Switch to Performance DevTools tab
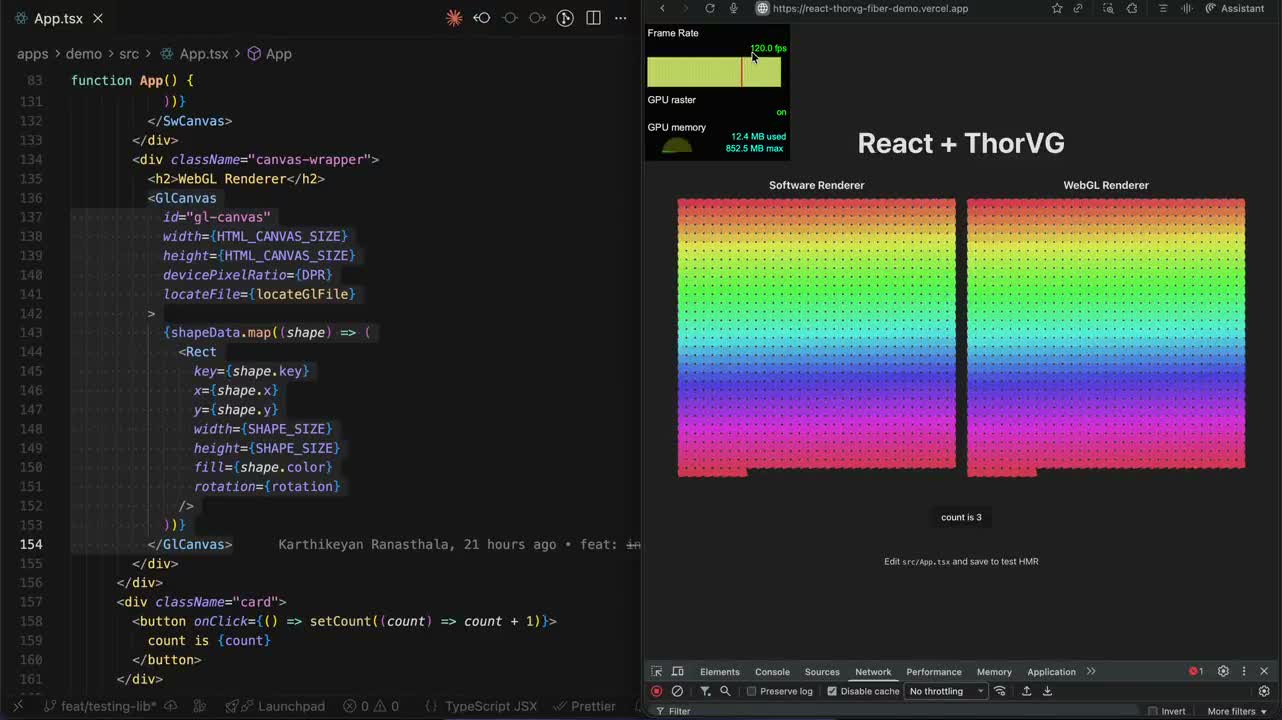The width and height of the screenshot is (1282, 720). pos(934,672)
